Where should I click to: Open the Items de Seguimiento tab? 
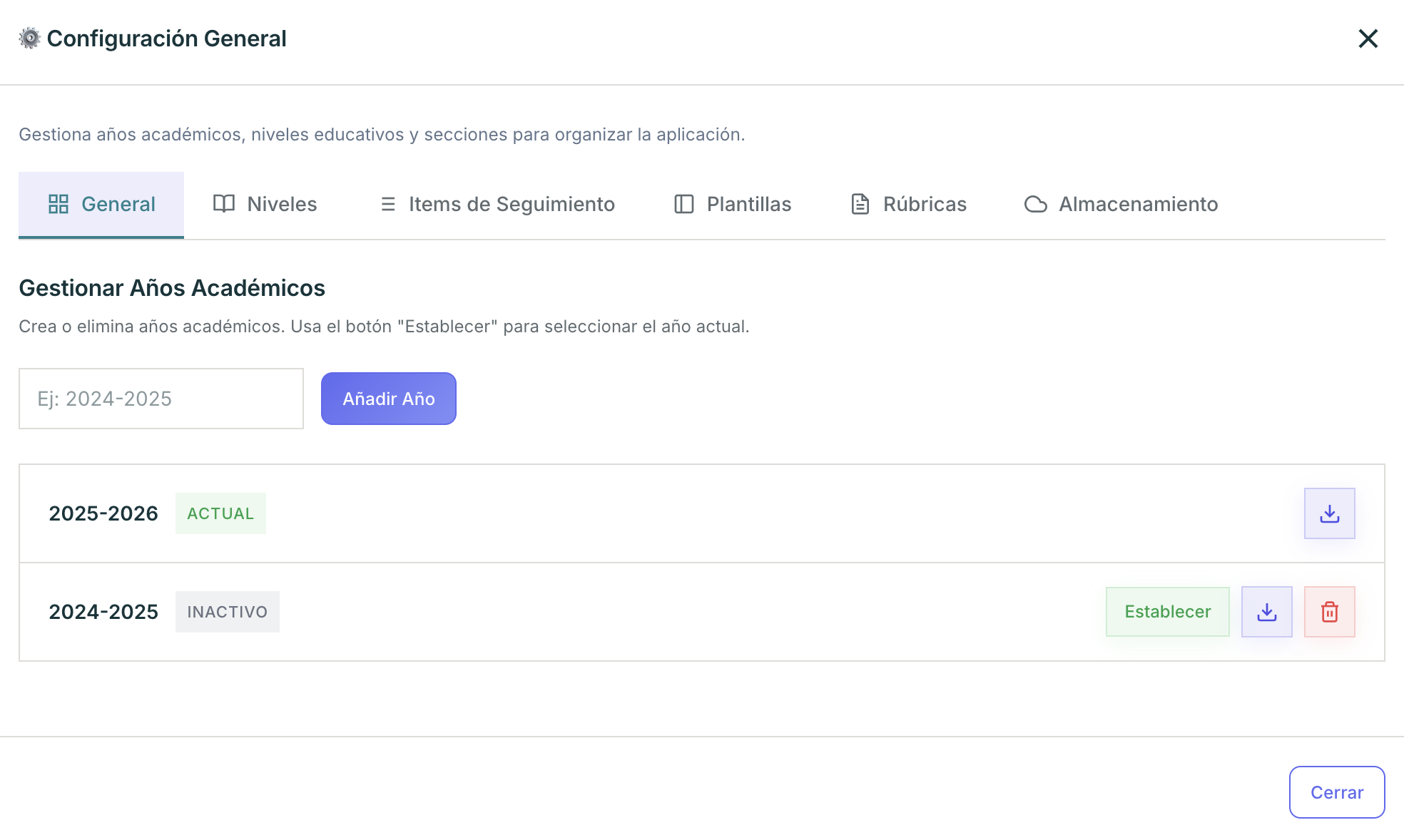[511, 204]
